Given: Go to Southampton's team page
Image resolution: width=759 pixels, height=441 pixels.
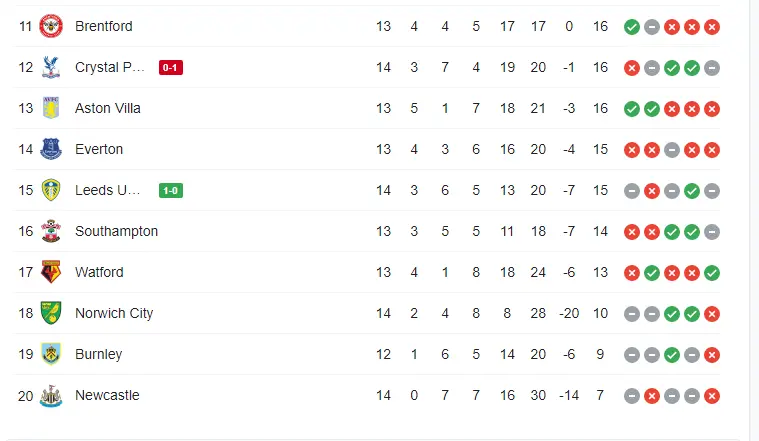Looking at the screenshot, I should pyautogui.click(x=116, y=232).
